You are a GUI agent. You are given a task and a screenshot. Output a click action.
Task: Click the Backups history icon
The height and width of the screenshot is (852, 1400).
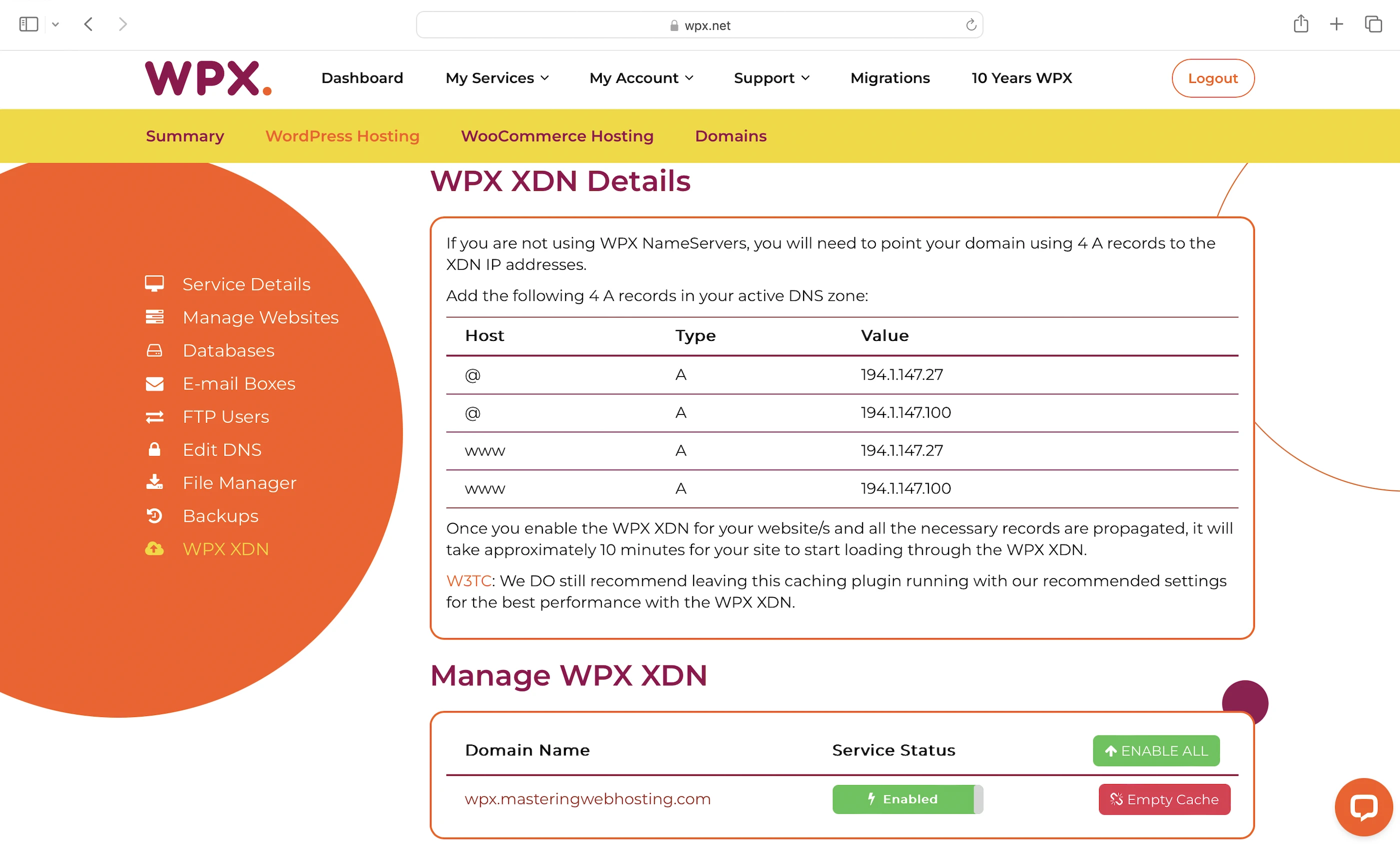[x=154, y=515]
